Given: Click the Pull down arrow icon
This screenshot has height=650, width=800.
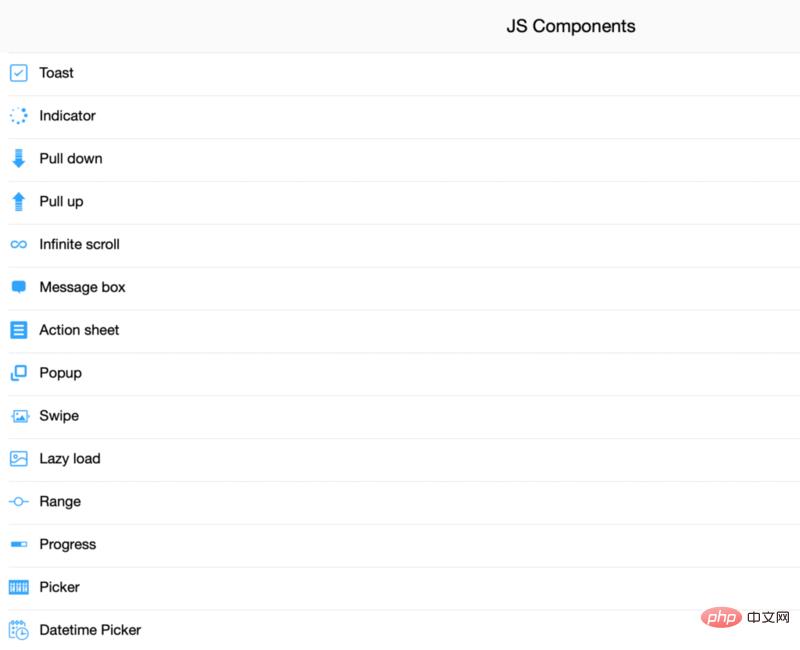Looking at the screenshot, I should [18, 158].
